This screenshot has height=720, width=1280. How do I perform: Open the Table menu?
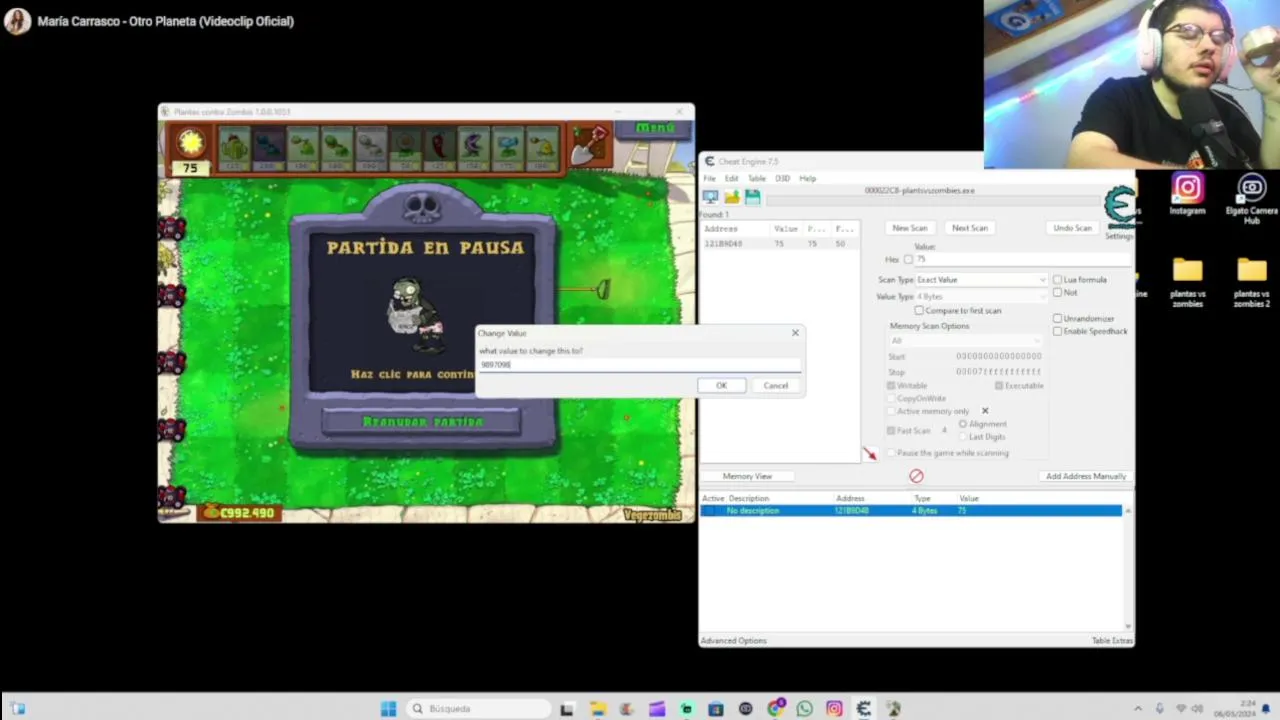coord(757,179)
